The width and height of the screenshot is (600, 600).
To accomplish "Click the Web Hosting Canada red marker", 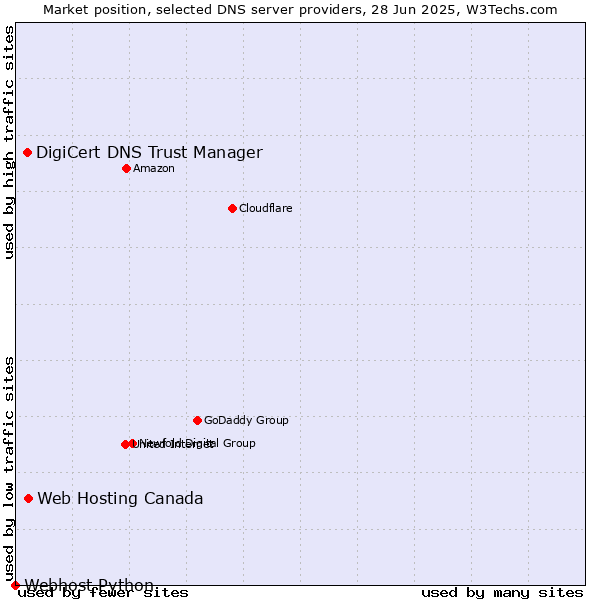I will click(x=29, y=499).
